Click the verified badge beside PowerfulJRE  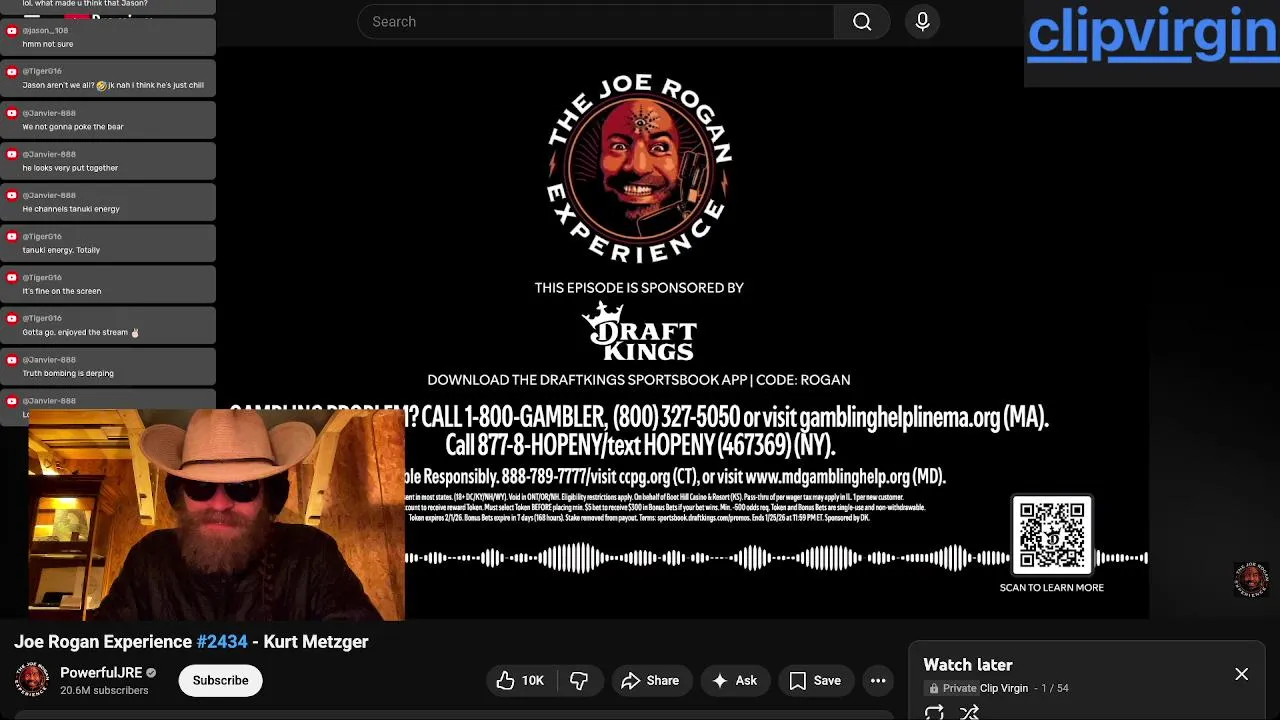click(x=151, y=673)
